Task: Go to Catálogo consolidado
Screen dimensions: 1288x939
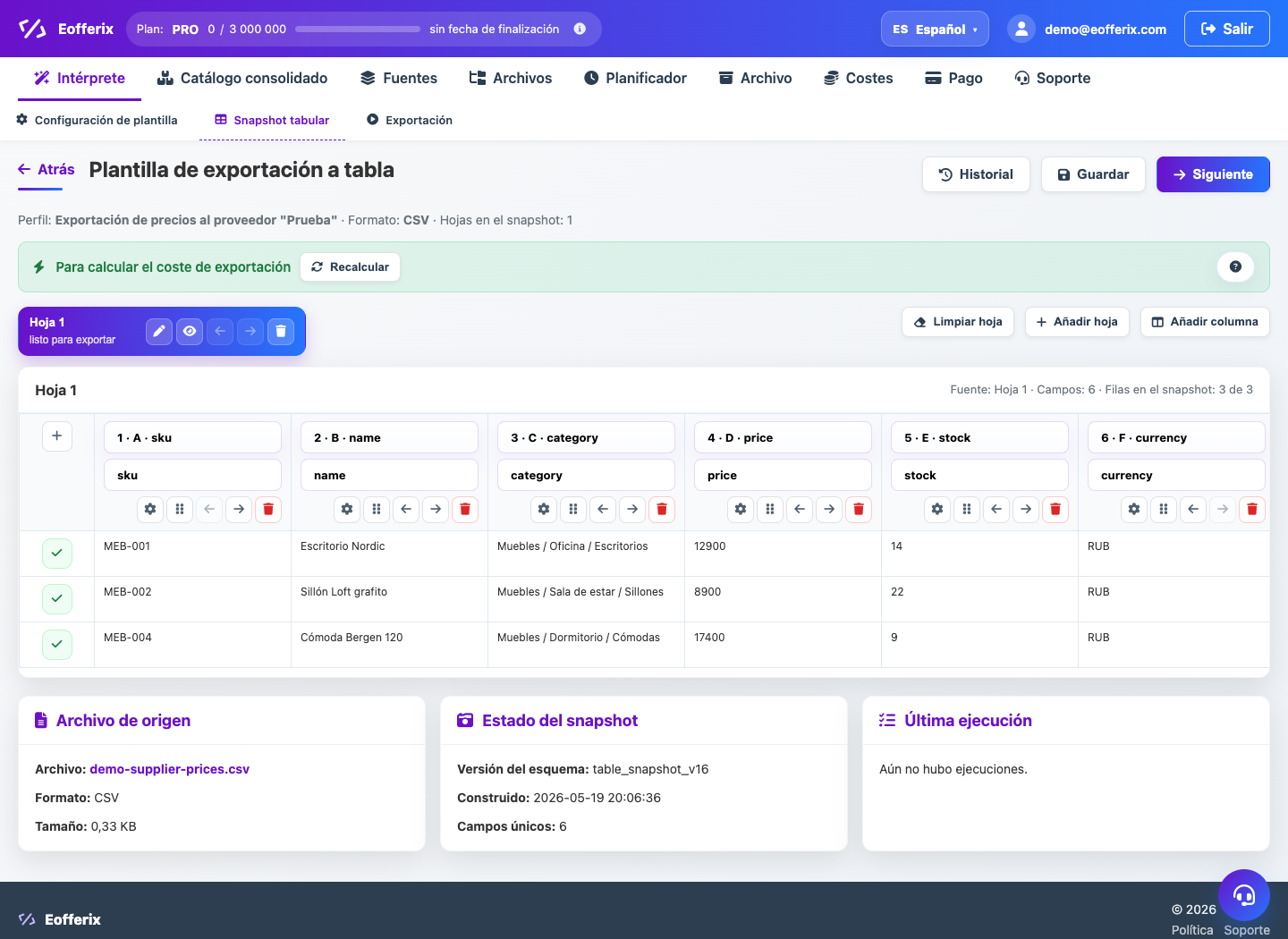Action: pyautogui.click(x=242, y=78)
